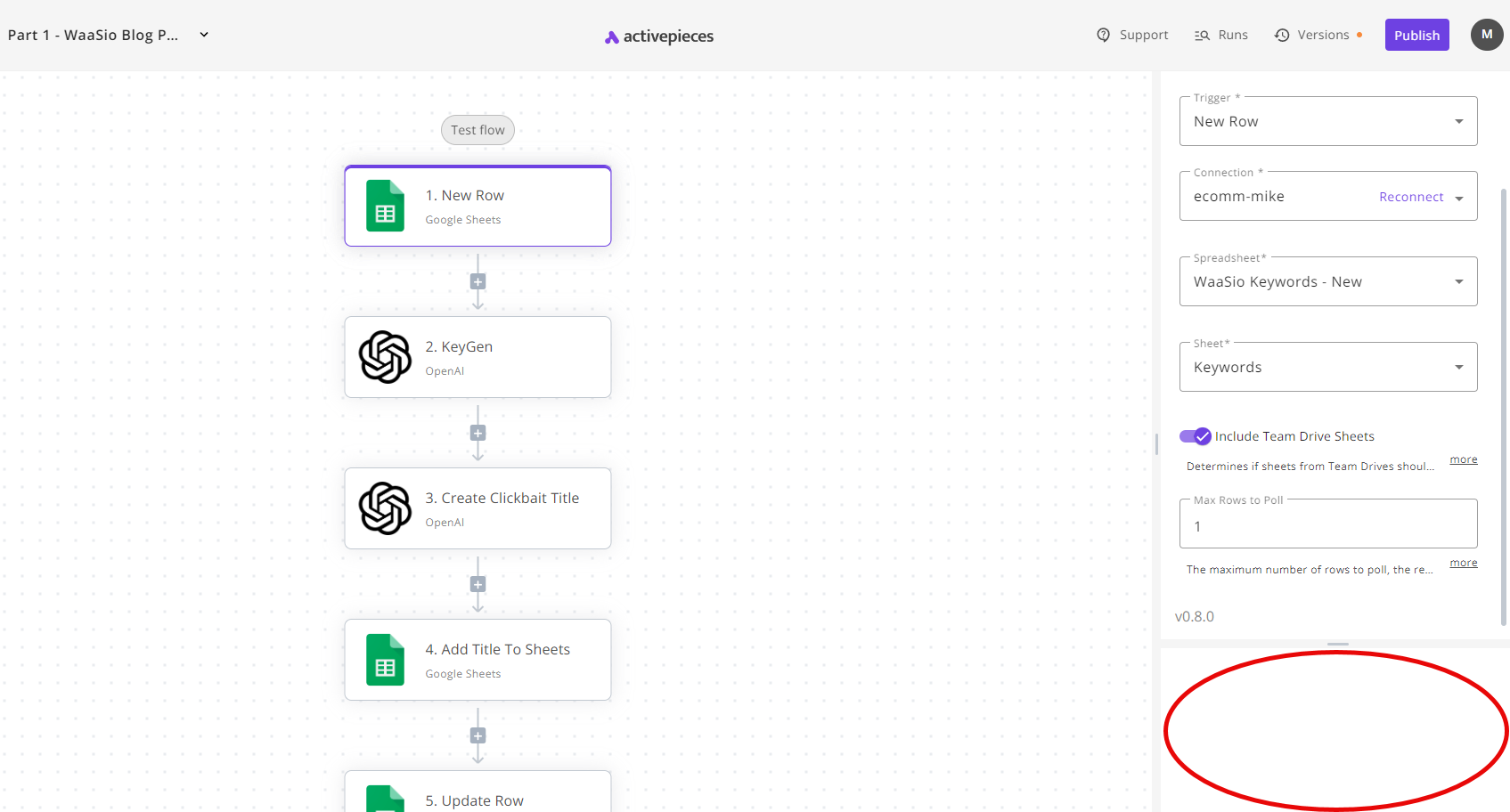Click the Publish button
This screenshot has width=1510, height=812.
(x=1416, y=35)
